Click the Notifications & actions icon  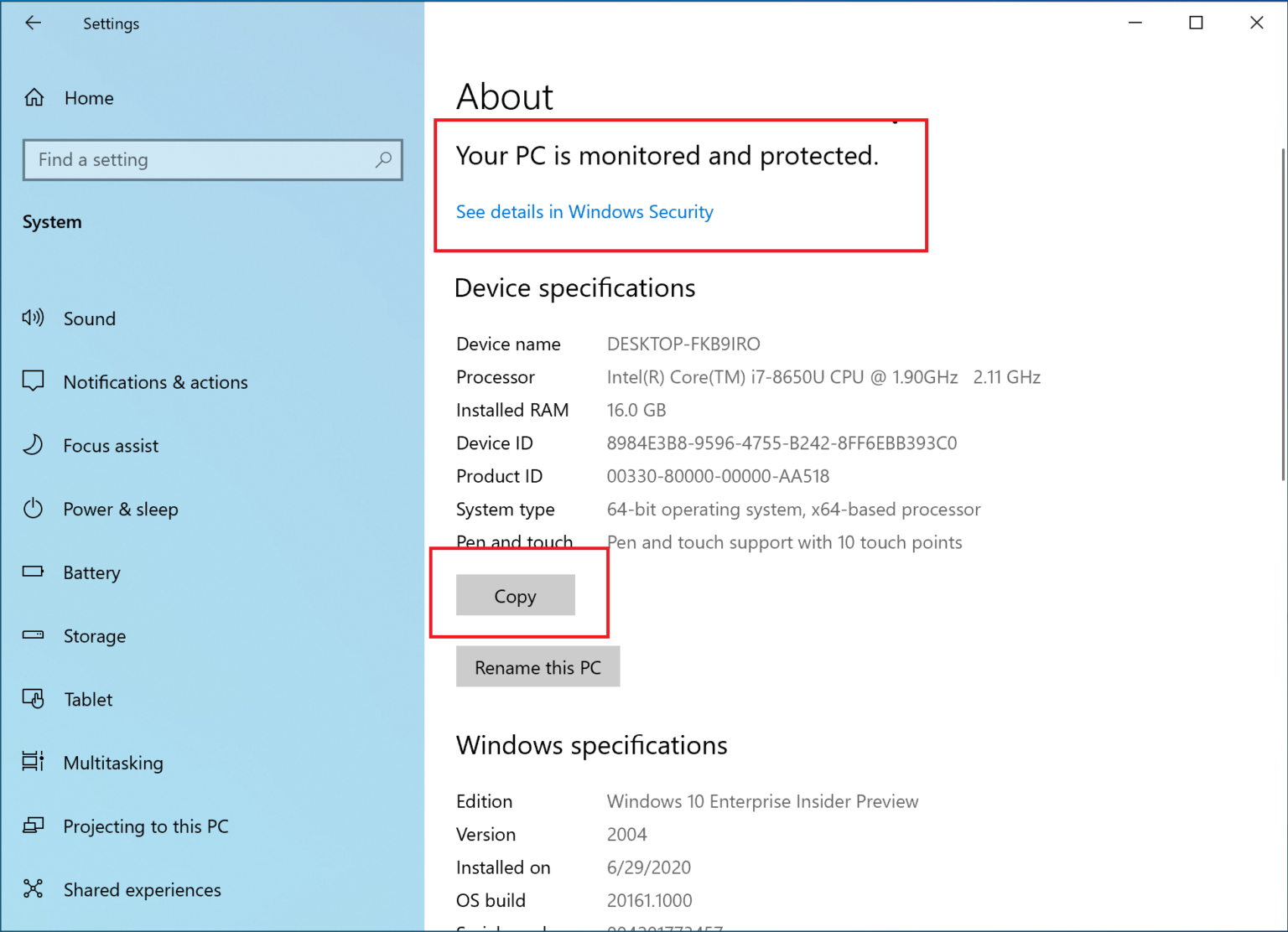pyautogui.click(x=33, y=381)
